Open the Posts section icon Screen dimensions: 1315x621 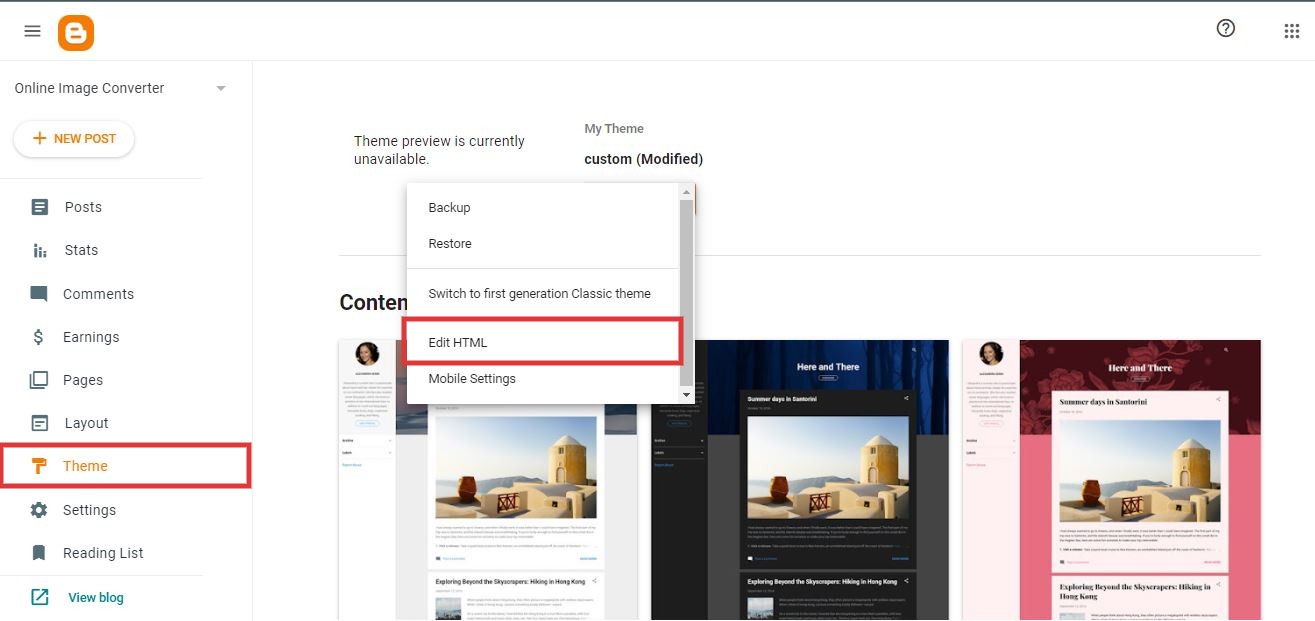coord(39,206)
